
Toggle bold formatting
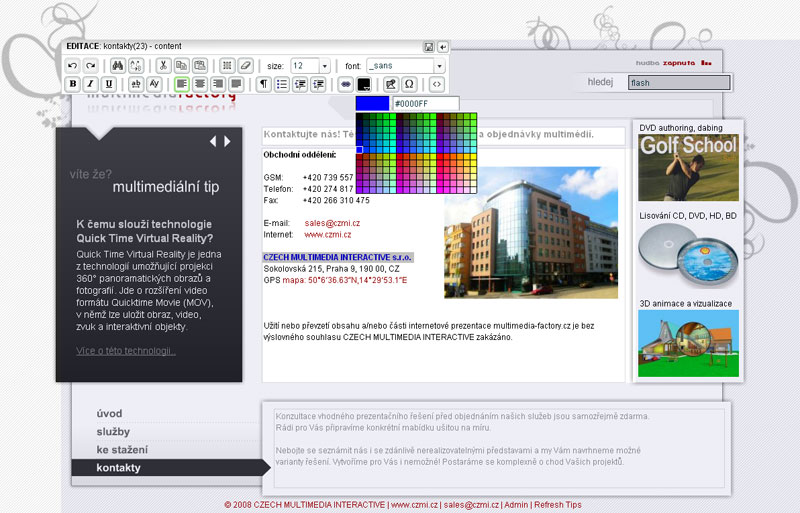(x=72, y=84)
